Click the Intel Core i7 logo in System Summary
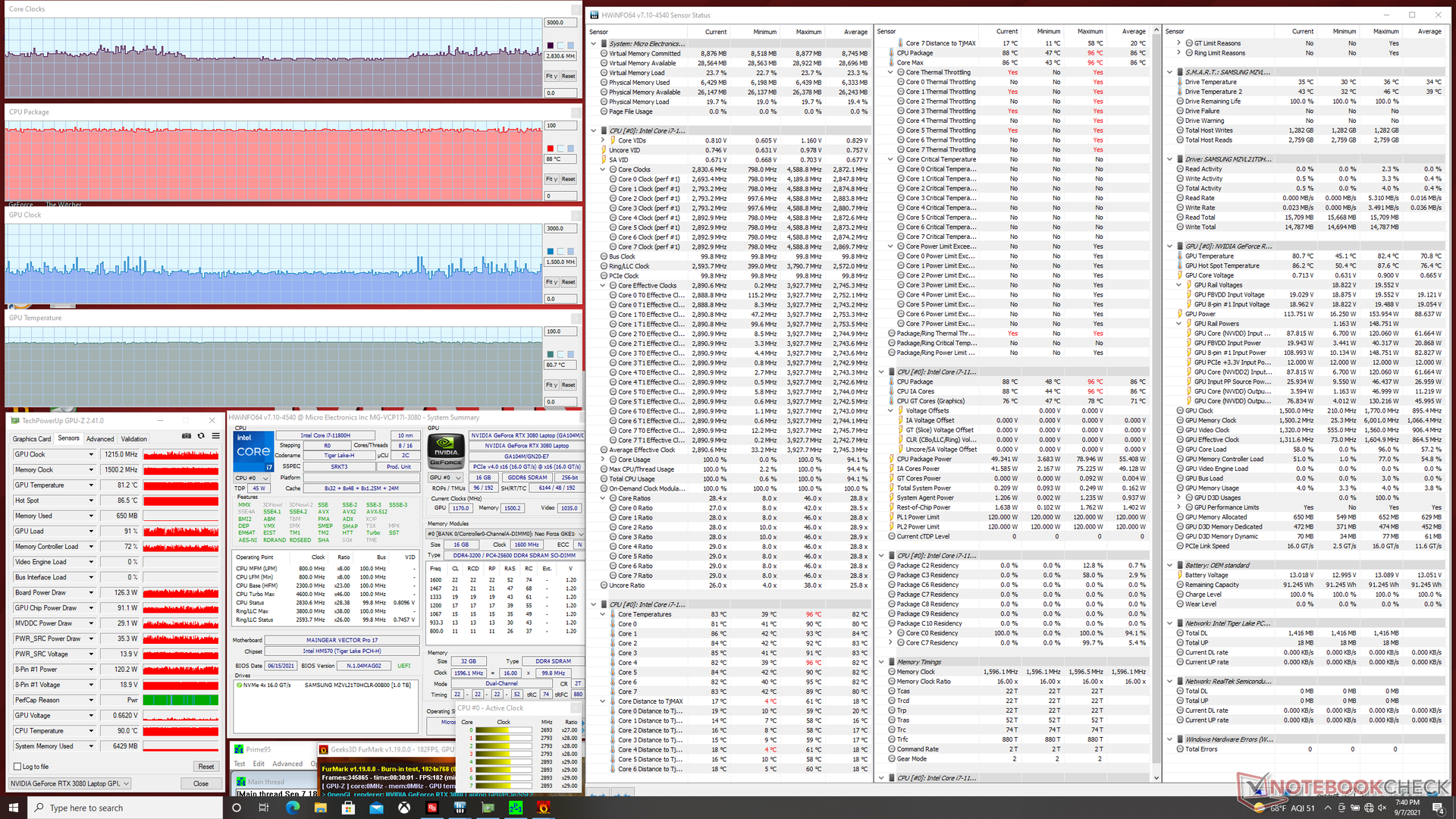1456x819 pixels. coord(253,451)
